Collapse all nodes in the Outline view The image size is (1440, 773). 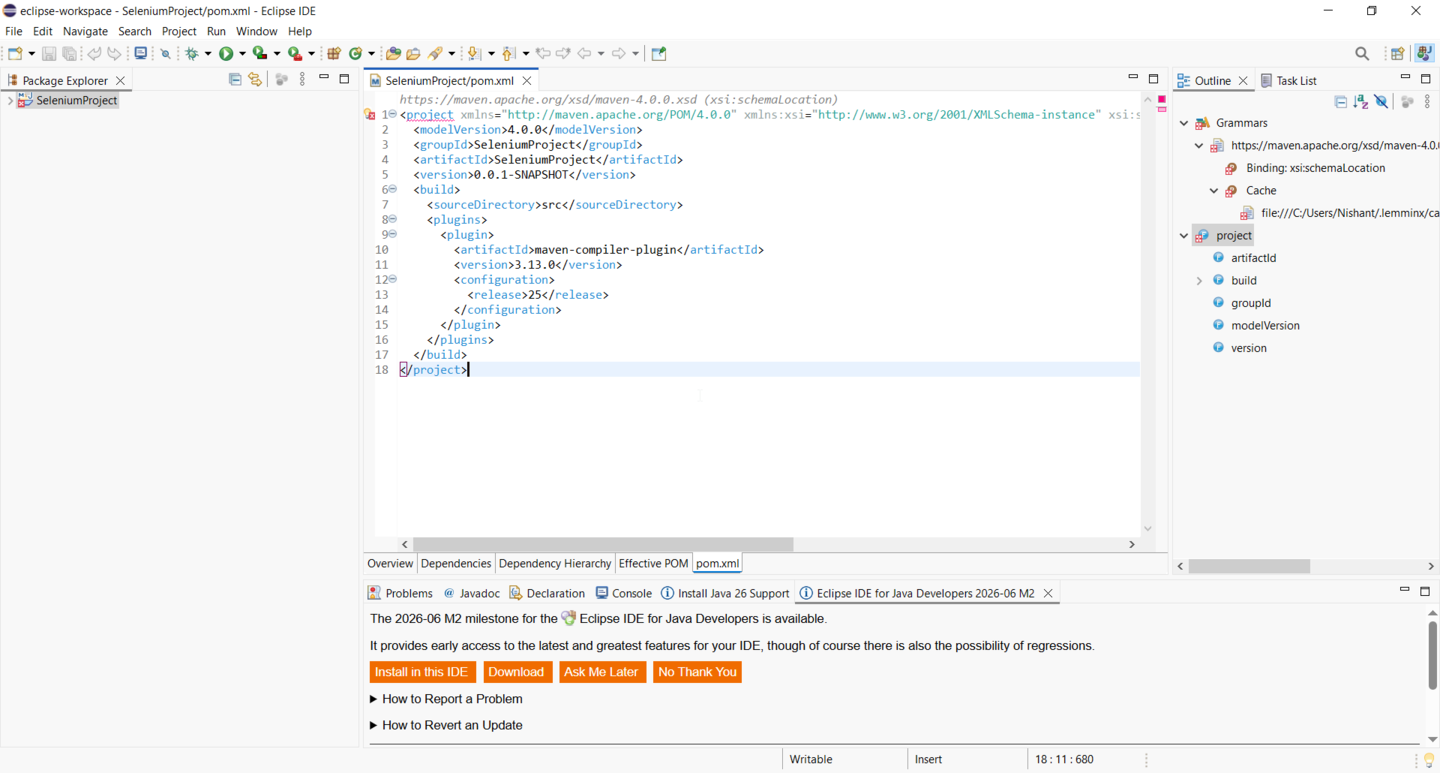(1341, 102)
